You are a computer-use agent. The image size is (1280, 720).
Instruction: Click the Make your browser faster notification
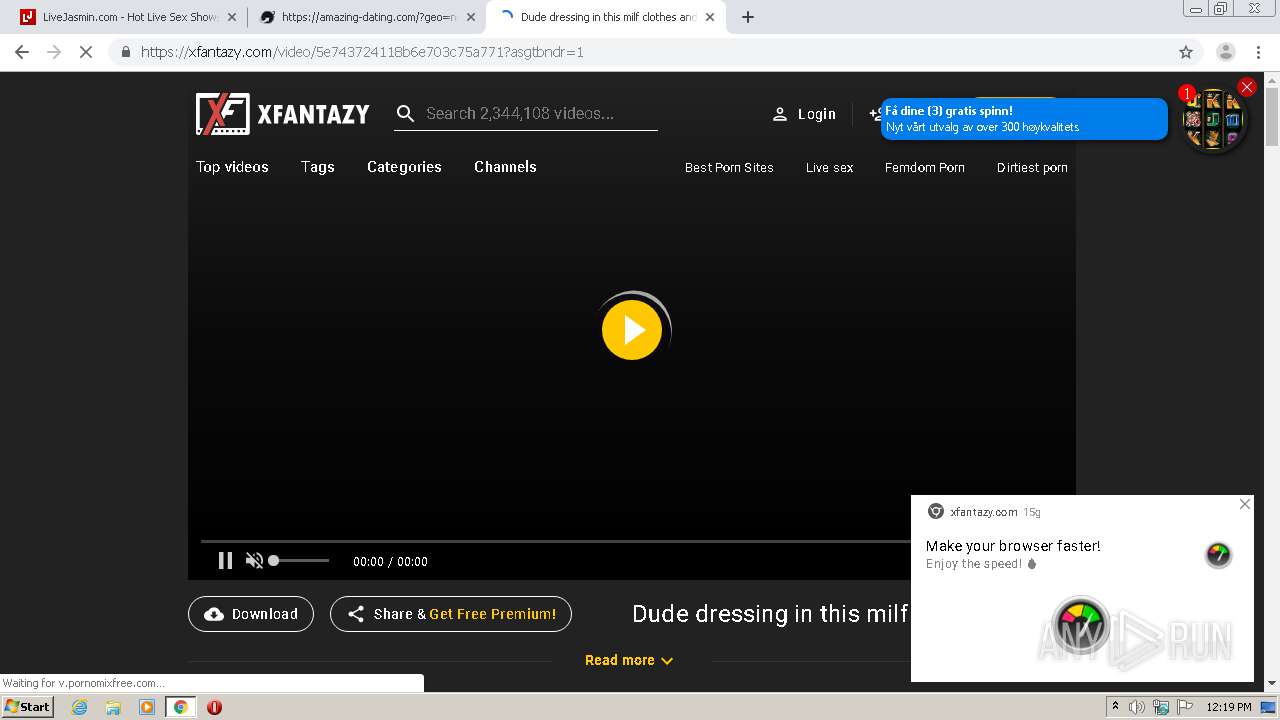pos(1082,588)
